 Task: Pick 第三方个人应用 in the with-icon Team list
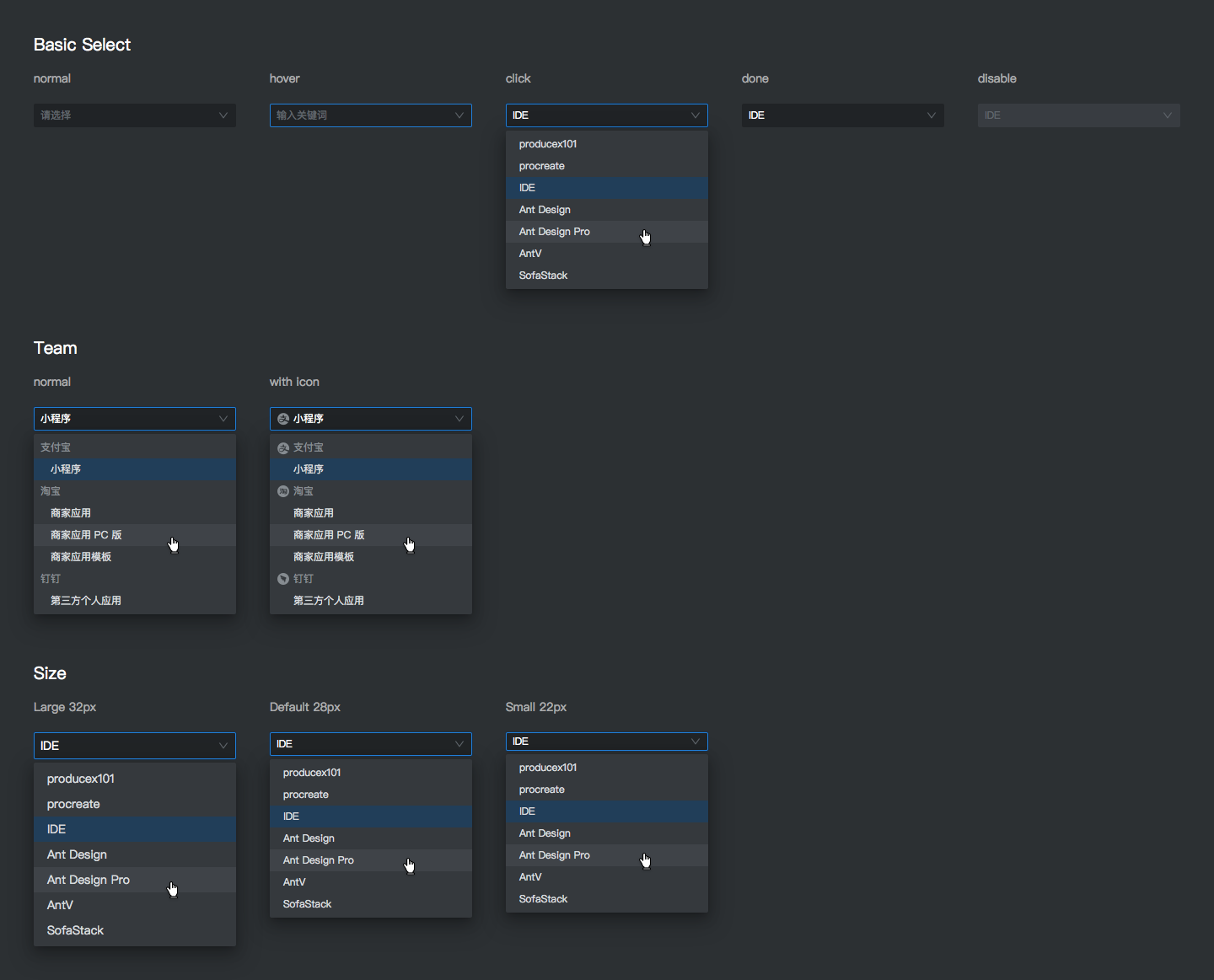point(329,601)
